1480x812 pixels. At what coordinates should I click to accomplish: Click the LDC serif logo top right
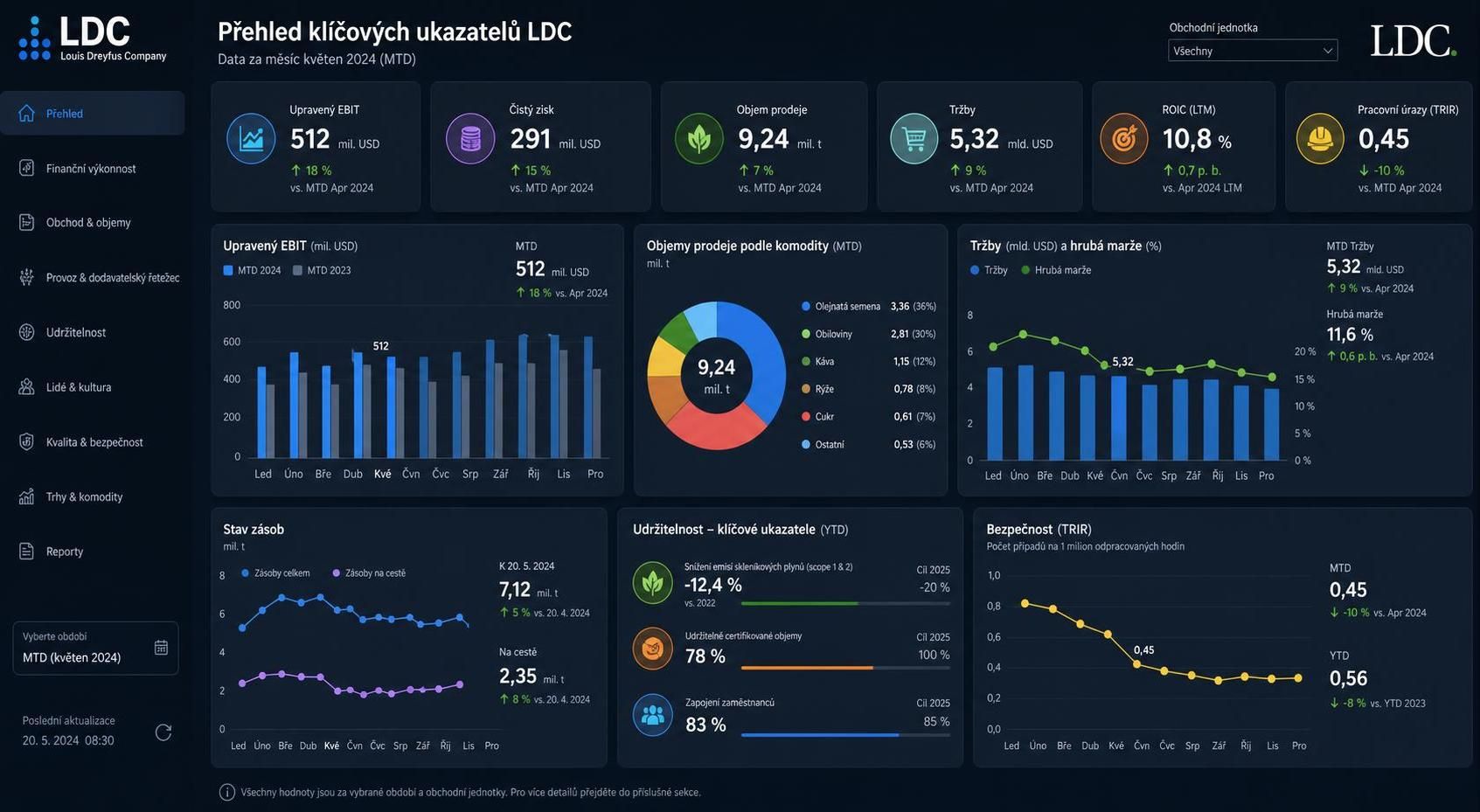(1412, 40)
